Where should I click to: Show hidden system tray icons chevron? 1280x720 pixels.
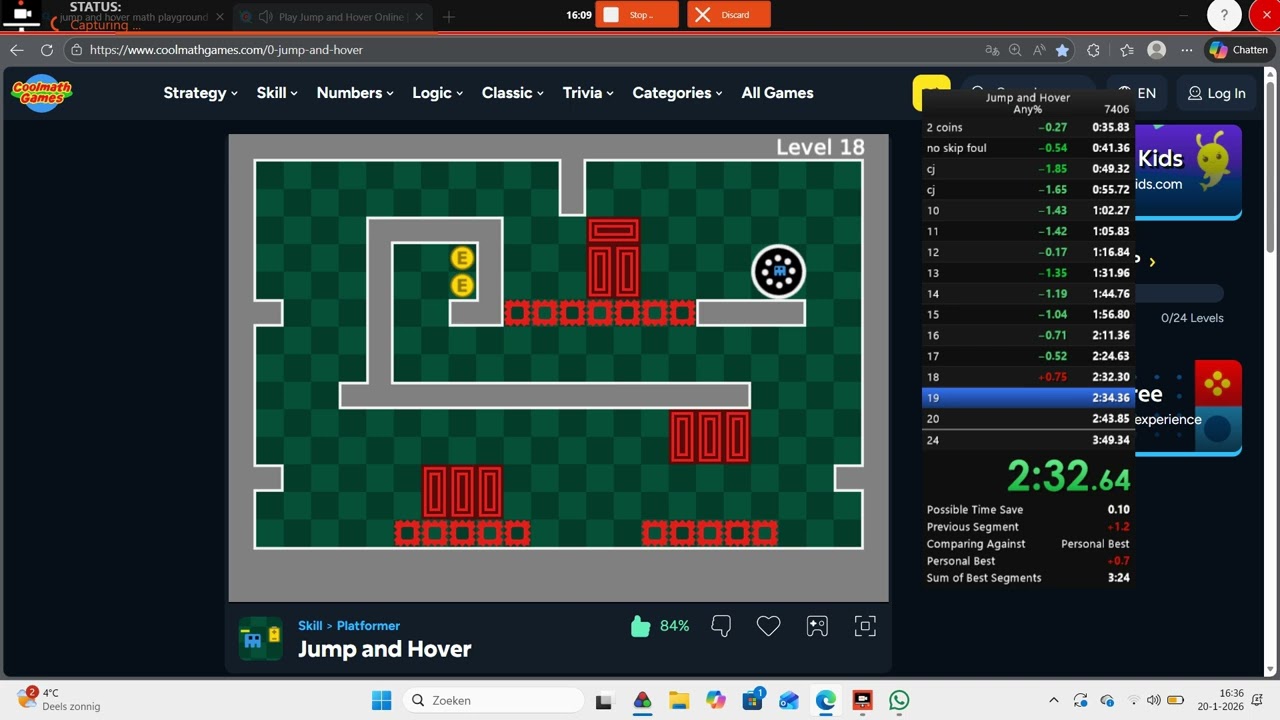click(x=1053, y=700)
